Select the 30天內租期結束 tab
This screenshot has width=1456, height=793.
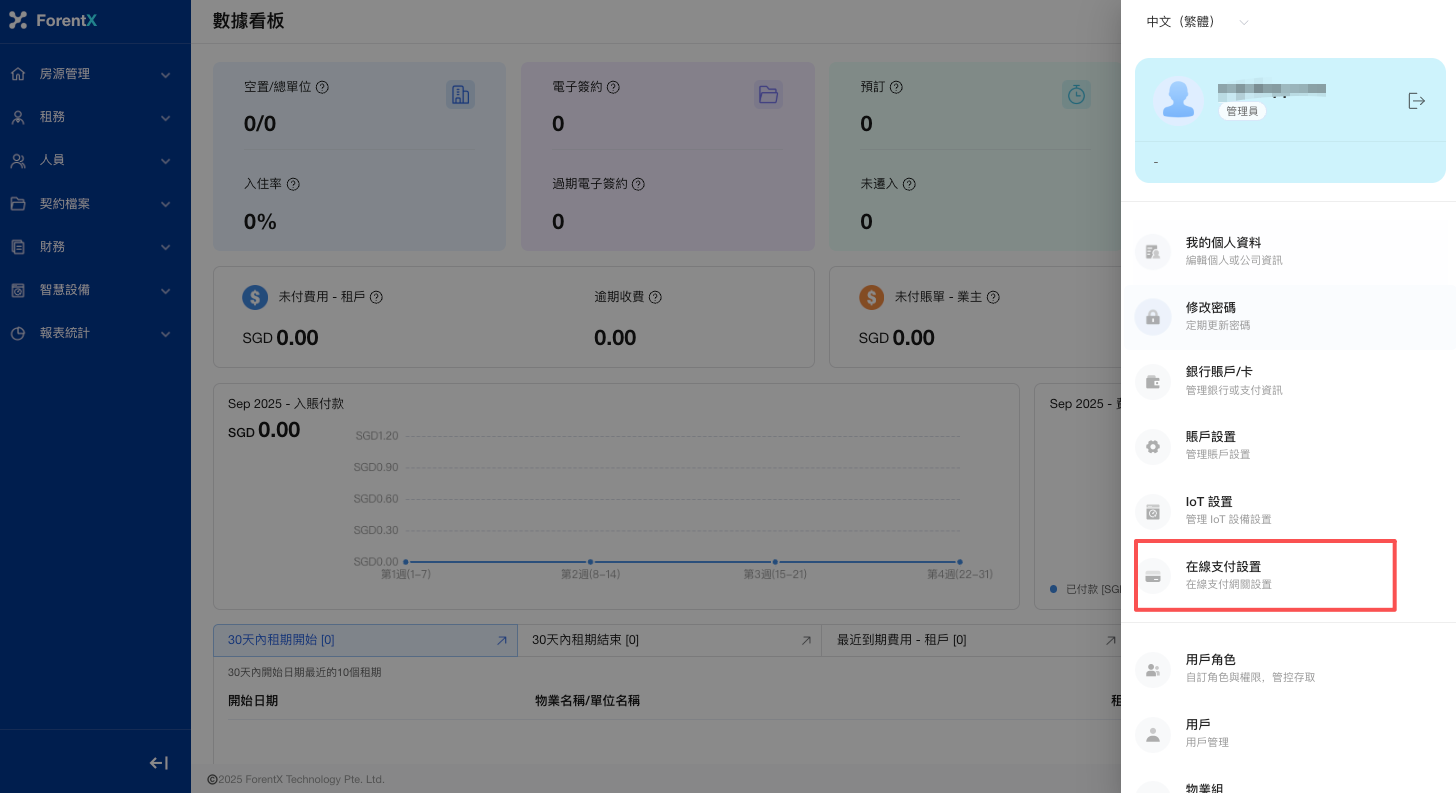[668, 640]
